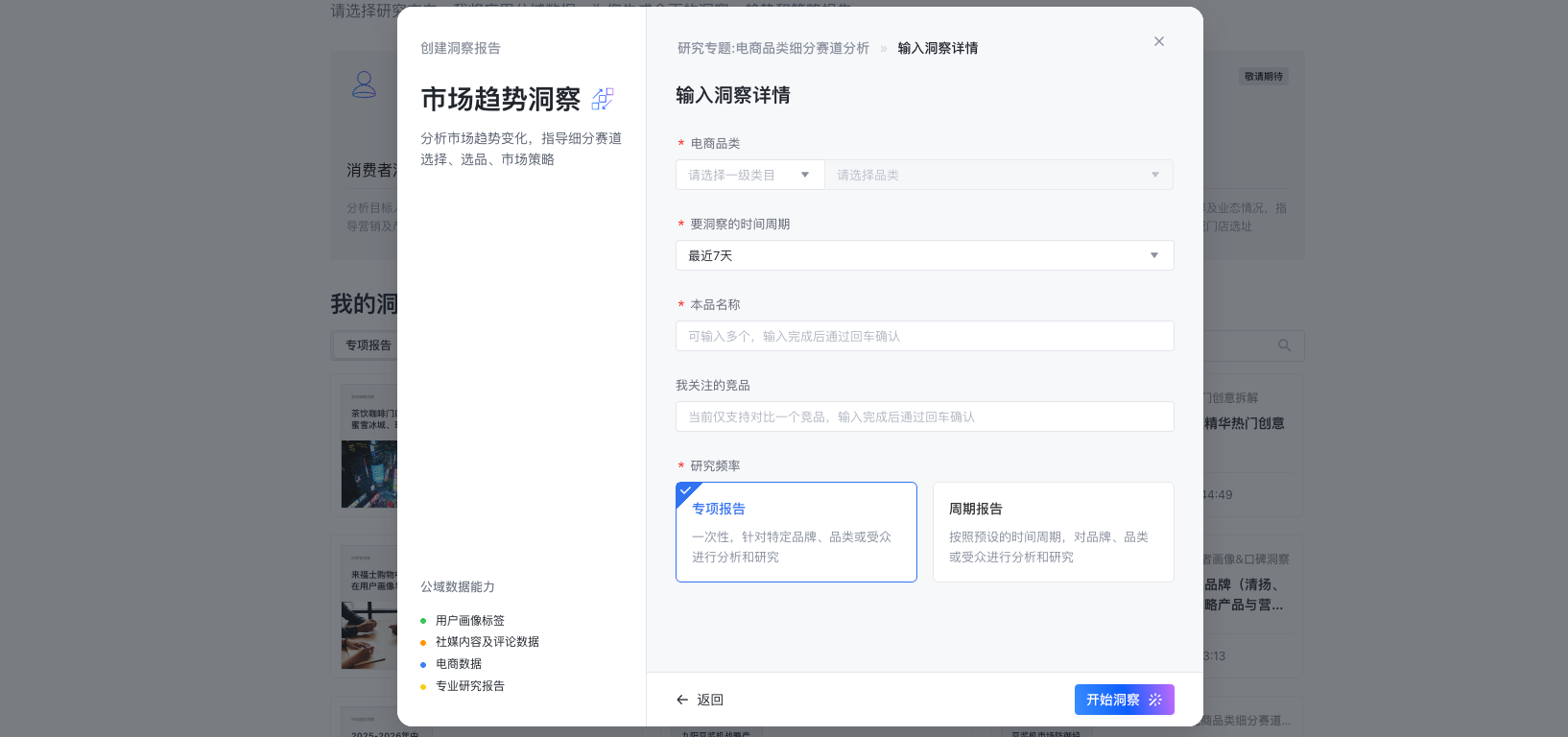Open the 请选择品类 category dropdown
The width and height of the screenshot is (1568, 737).
click(998, 175)
